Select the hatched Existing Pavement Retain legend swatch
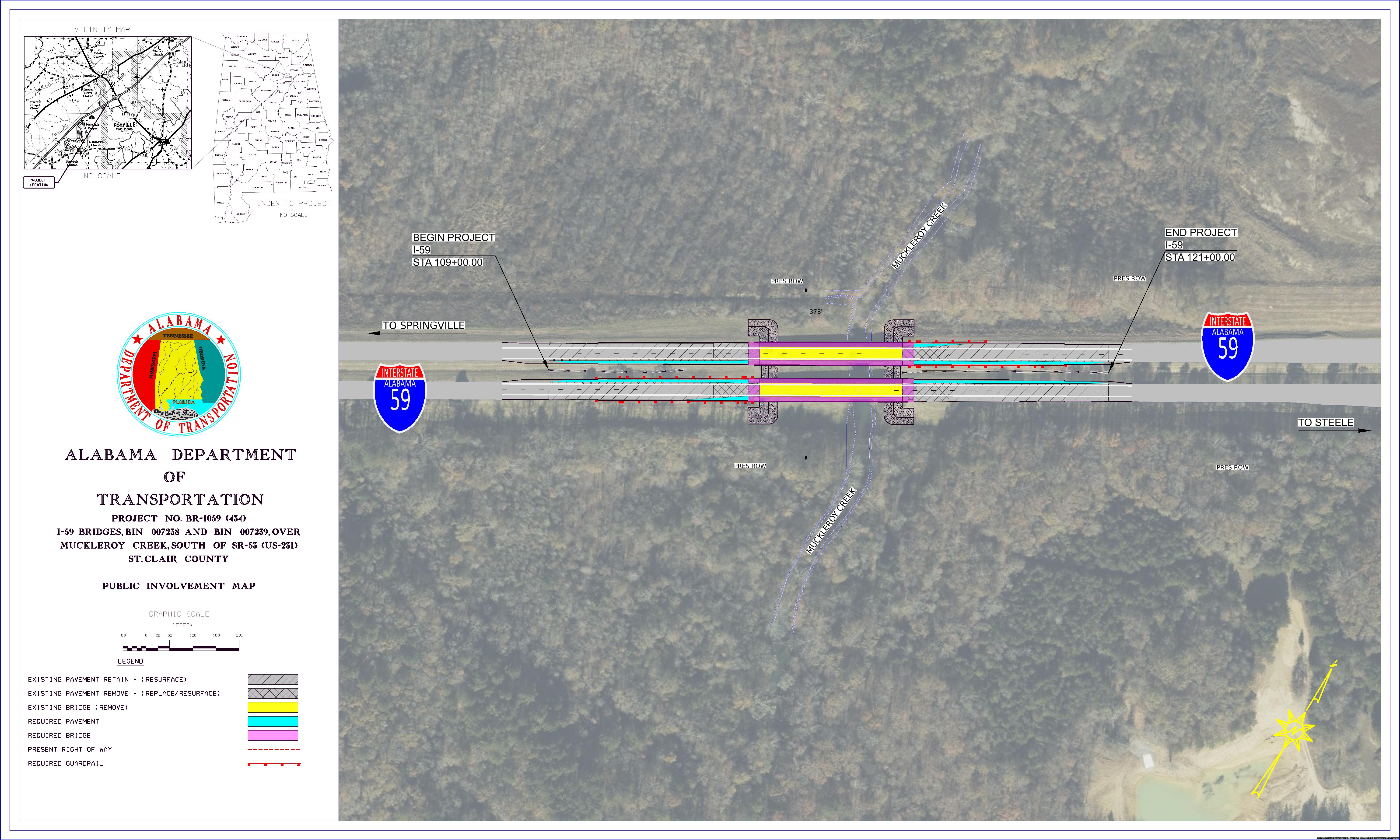The width and height of the screenshot is (1400, 840). click(x=273, y=679)
